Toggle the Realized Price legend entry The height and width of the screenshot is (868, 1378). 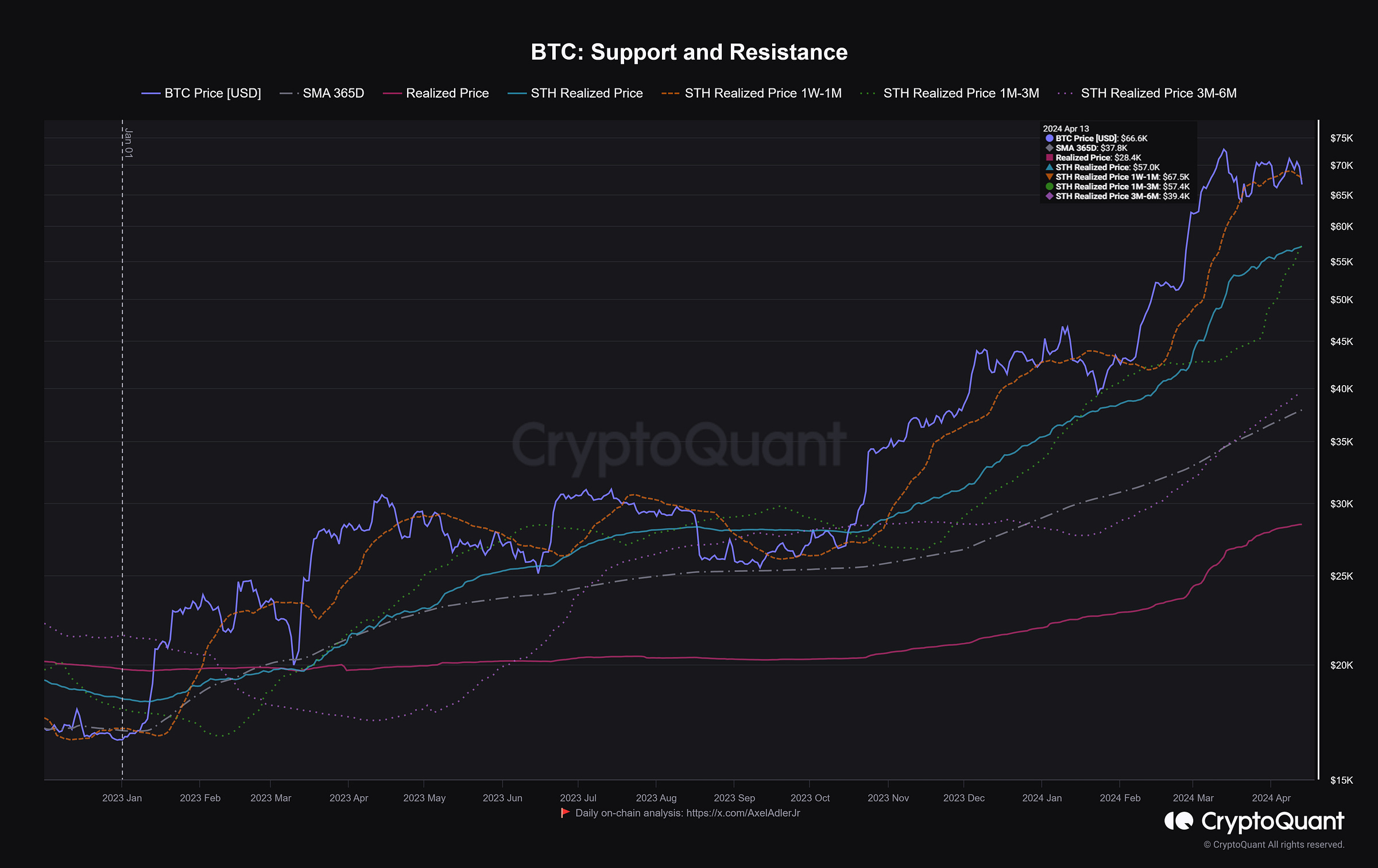[436, 93]
